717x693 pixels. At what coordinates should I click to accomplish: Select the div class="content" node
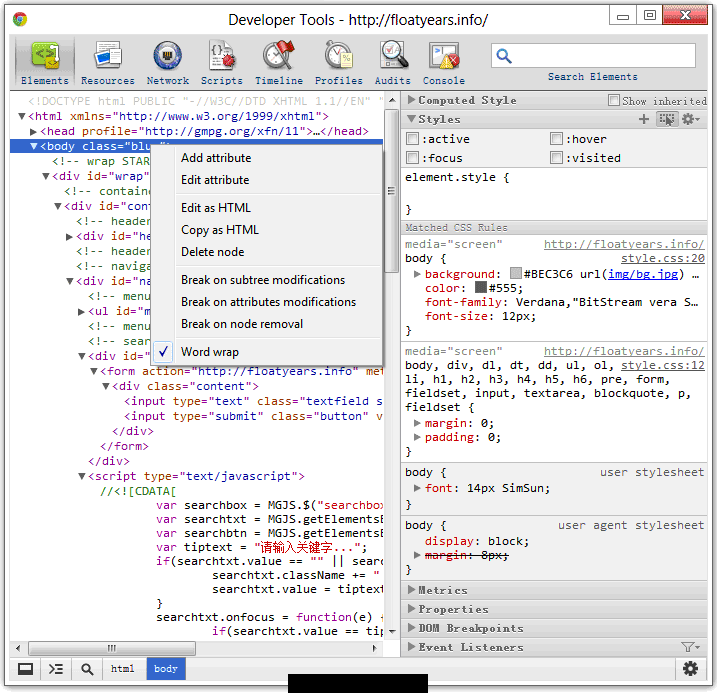click(185, 386)
